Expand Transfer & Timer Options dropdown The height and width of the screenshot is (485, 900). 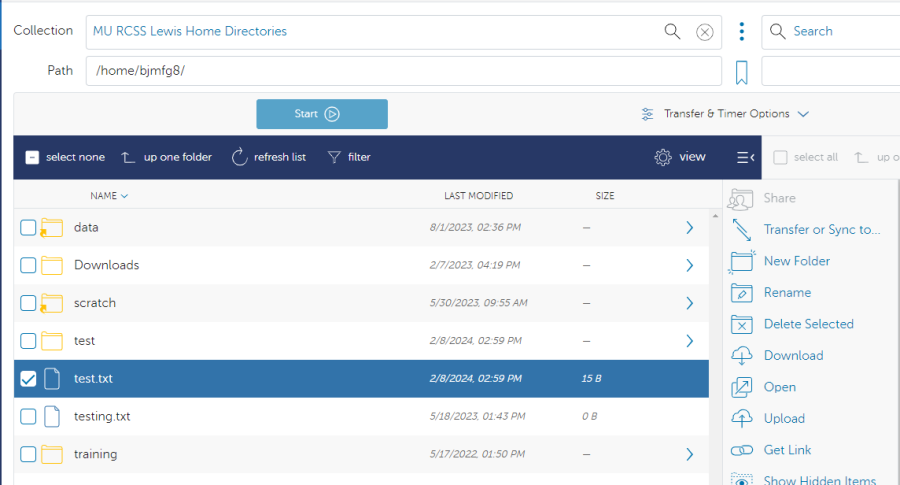725,114
